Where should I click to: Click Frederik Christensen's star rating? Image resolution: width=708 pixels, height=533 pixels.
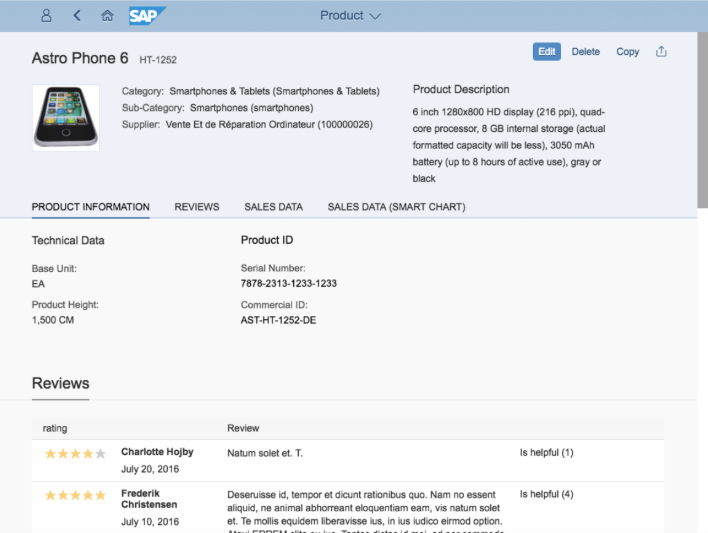[75, 495]
